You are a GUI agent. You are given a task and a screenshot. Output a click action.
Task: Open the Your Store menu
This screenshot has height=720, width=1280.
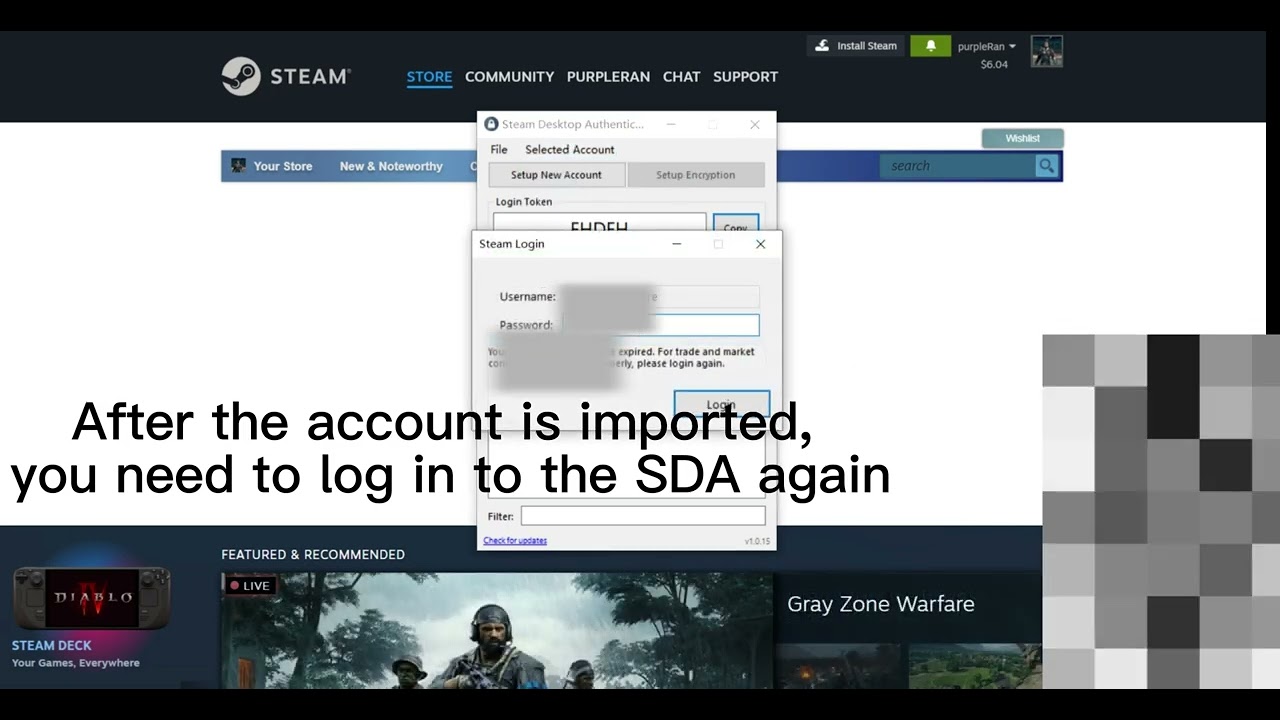click(282, 166)
